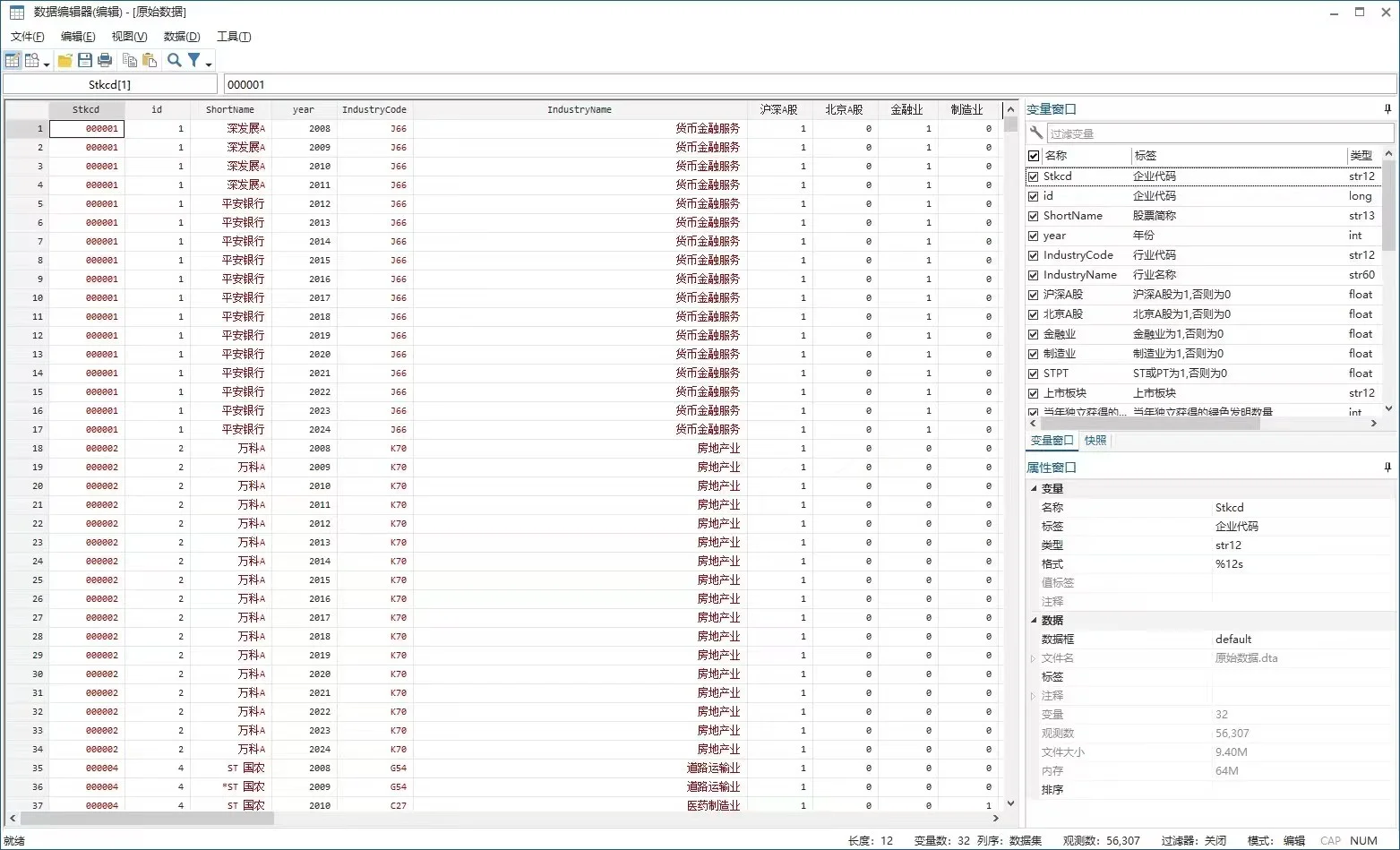Pin the 变量窗口 panel
Viewport: 1400px width, 850px height.
coord(1387,109)
